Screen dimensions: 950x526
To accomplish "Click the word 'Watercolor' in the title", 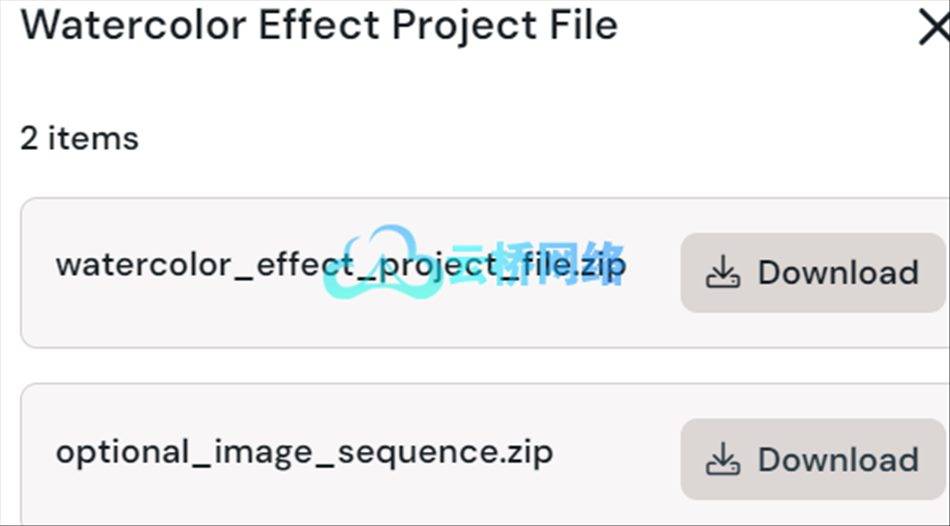I will (134, 24).
